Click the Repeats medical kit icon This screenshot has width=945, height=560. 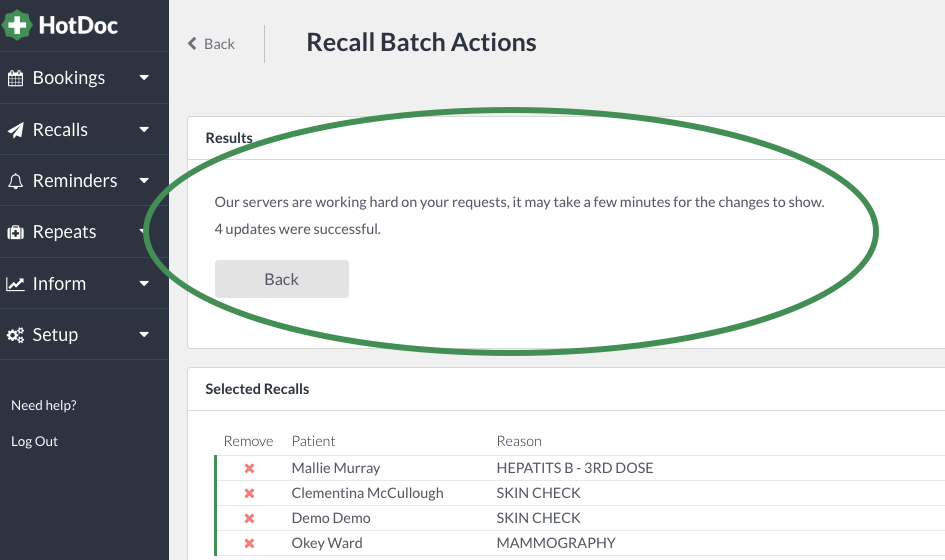(x=16, y=232)
